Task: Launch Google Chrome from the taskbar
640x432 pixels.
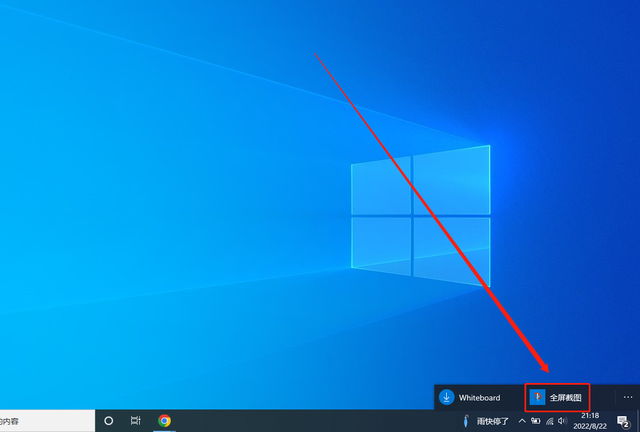Action: click(164, 421)
